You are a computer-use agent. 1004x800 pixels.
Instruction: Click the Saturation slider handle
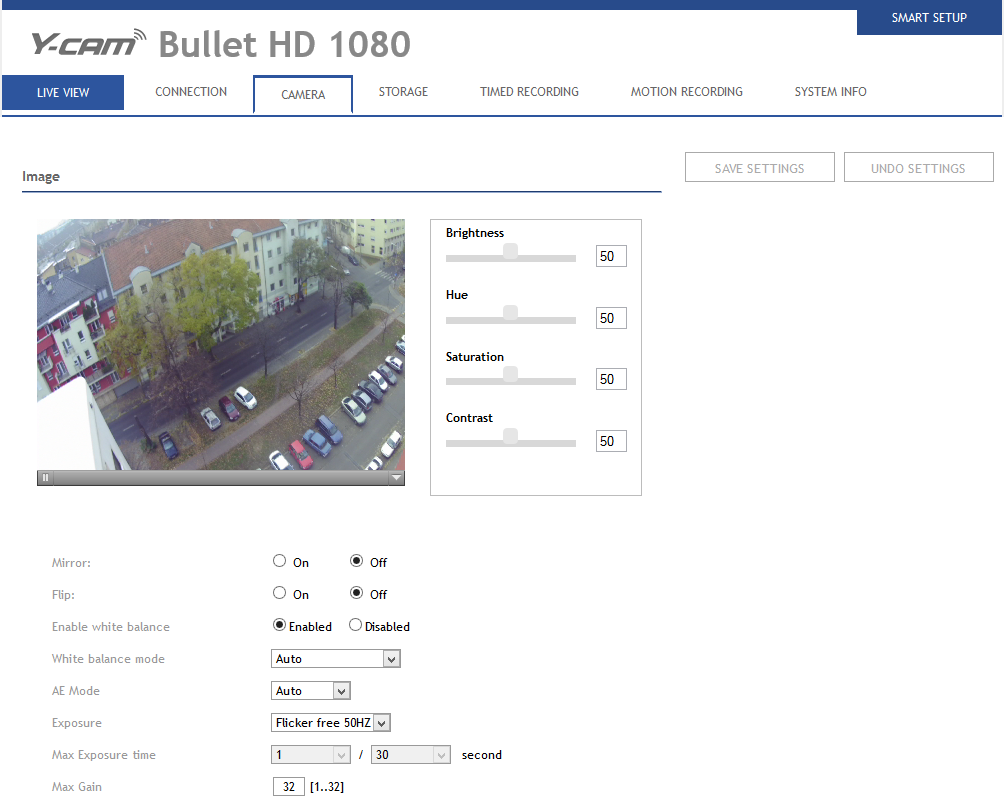tap(510, 375)
